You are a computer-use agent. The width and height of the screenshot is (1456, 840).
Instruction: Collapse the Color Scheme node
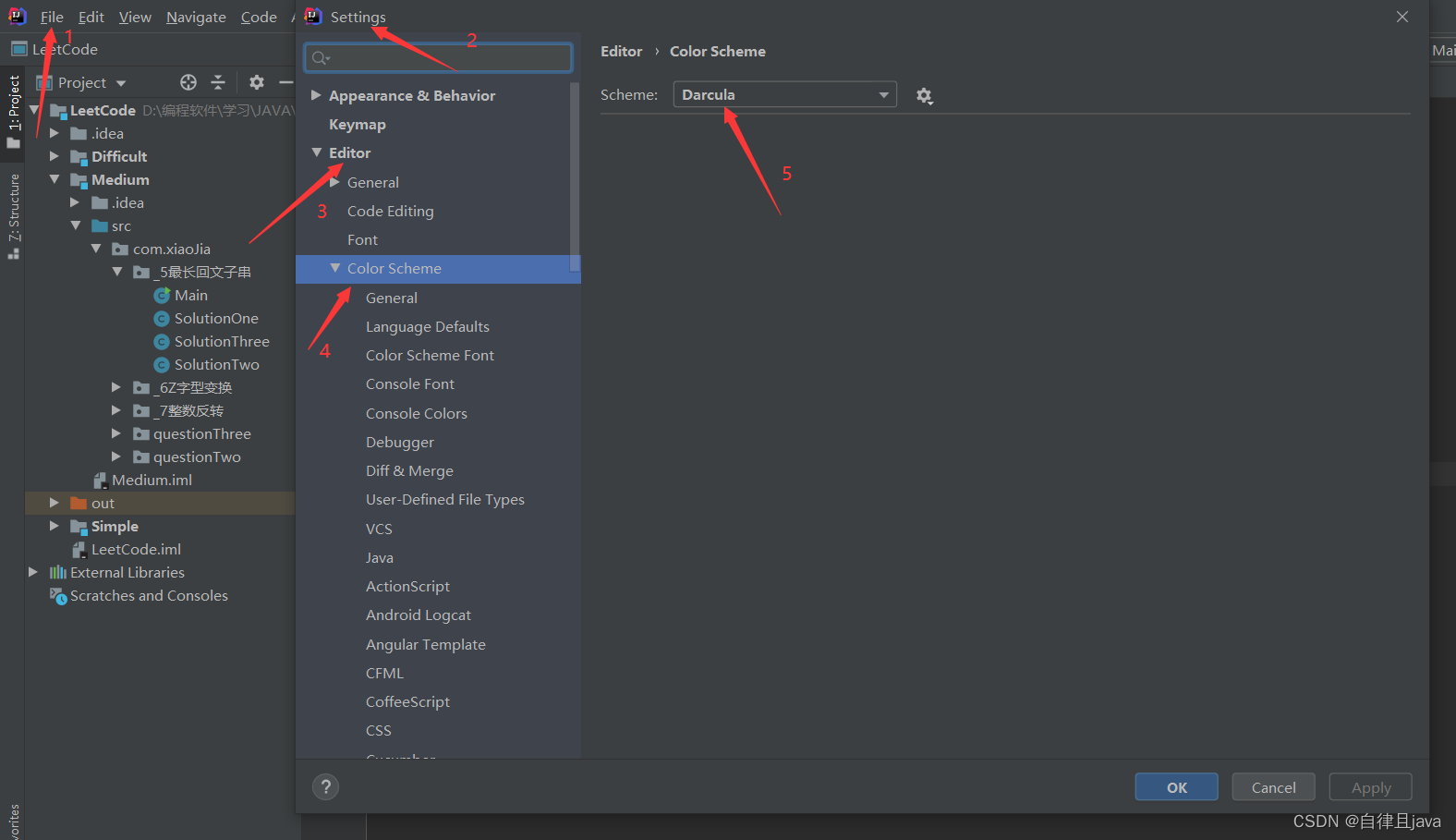[x=334, y=268]
